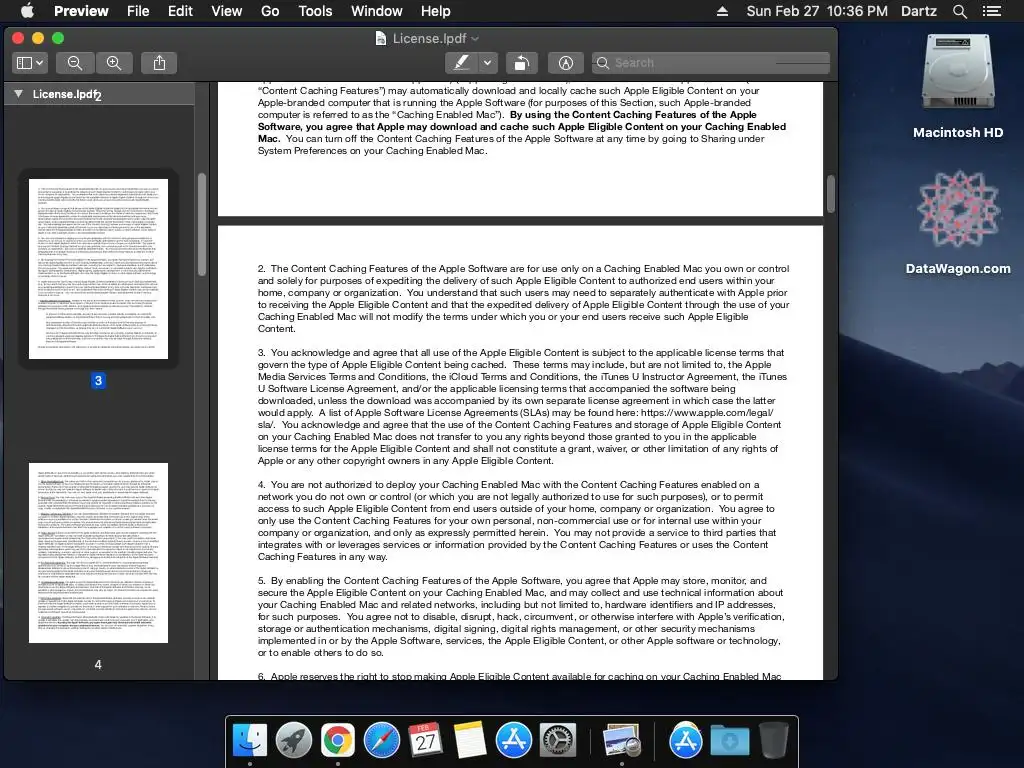Screen dimensions: 1024x768
Task: Select the Highlight pen tool
Action: [x=461, y=63]
